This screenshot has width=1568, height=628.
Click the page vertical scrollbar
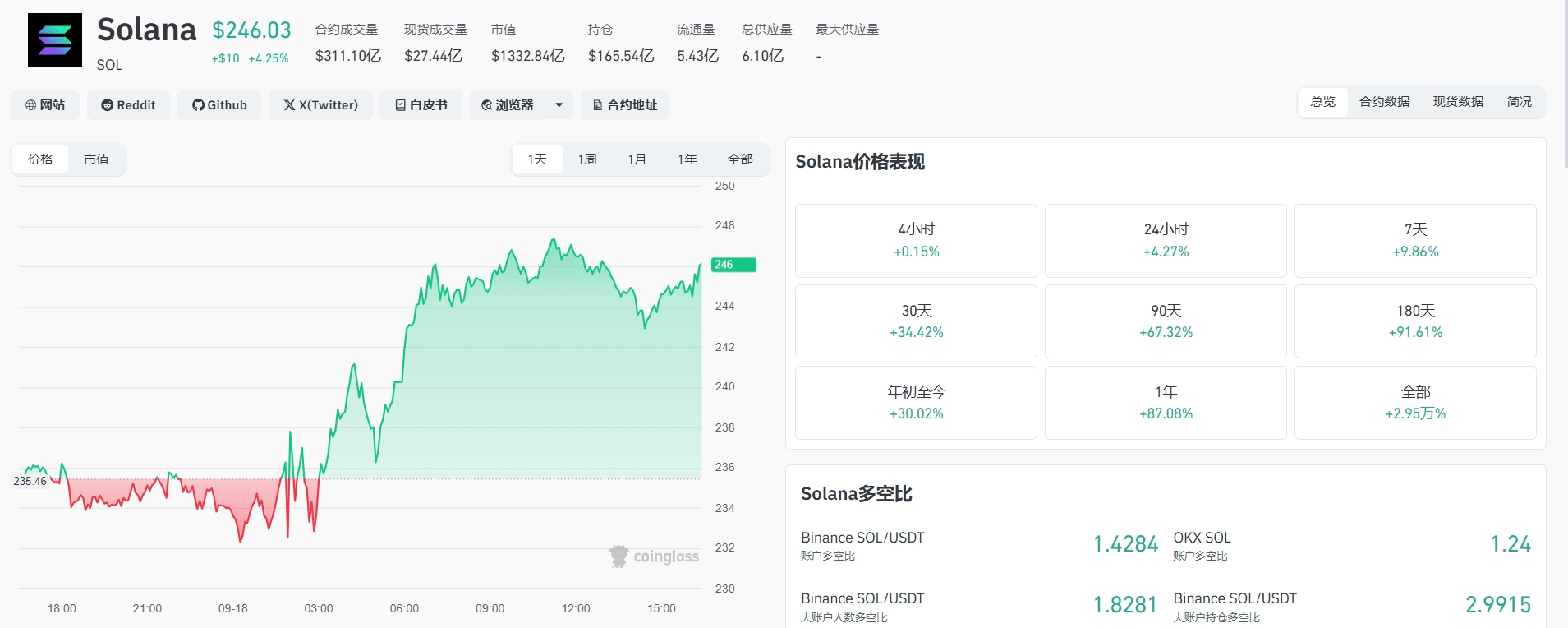[x=1565, y=82]
